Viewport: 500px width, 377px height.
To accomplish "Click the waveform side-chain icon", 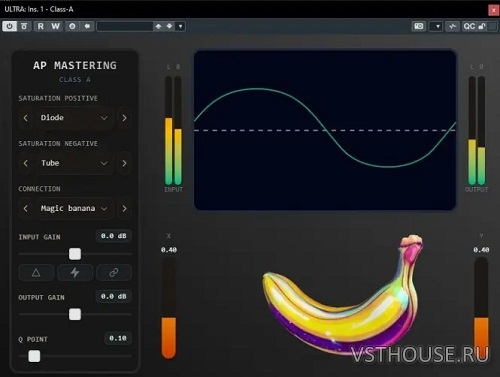I will click(452, 26).
